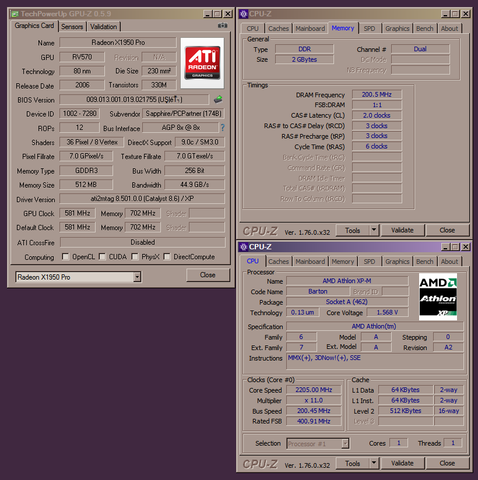Click the Instructions field MMX(+), 3DNow!(+), SSE

tap(375, 361)
